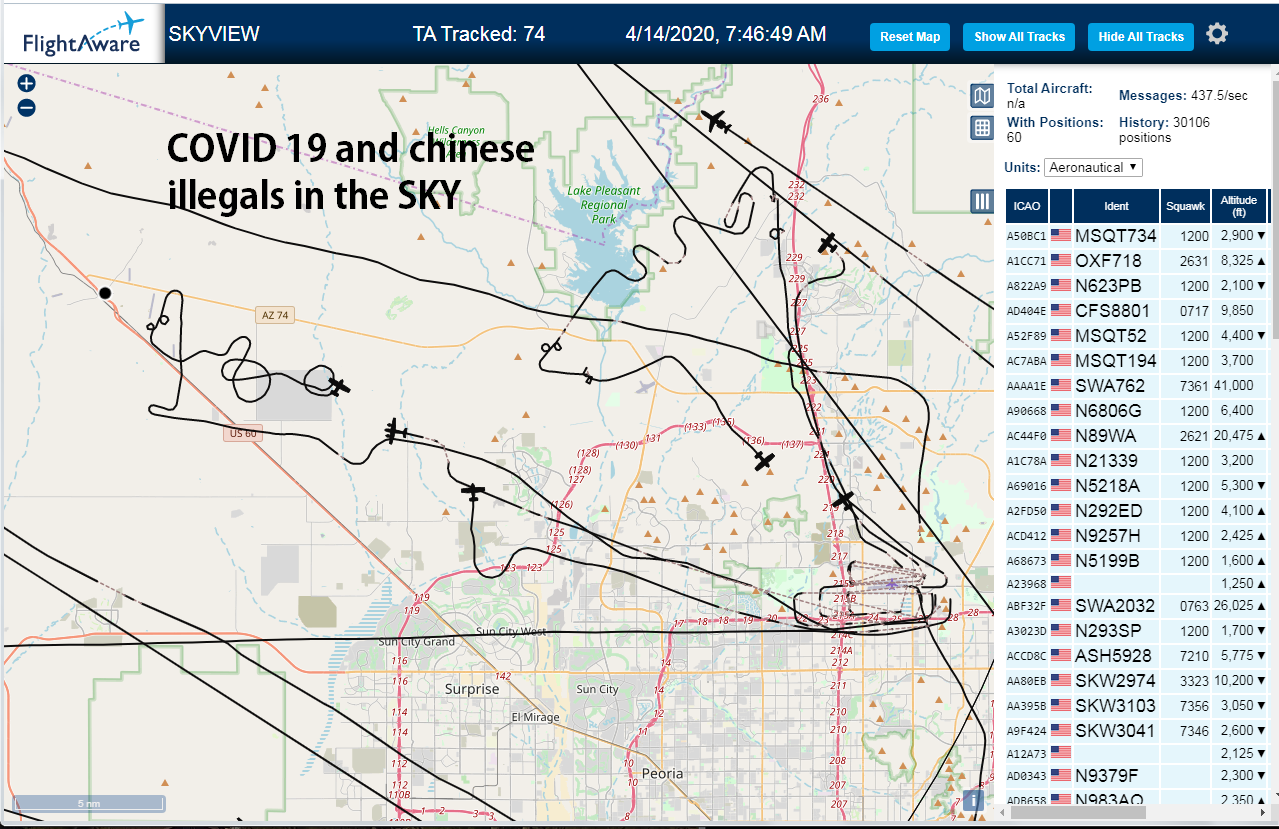Open the settings gear
Screen dimensions: 1279x829
[x=1216, y=34]
